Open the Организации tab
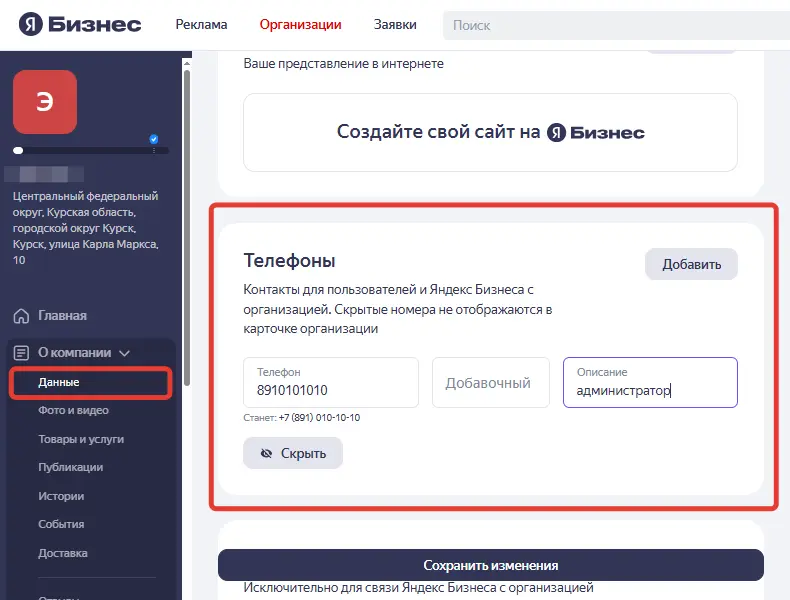Viewport: 790px width, 600px height. click(300, 25)
